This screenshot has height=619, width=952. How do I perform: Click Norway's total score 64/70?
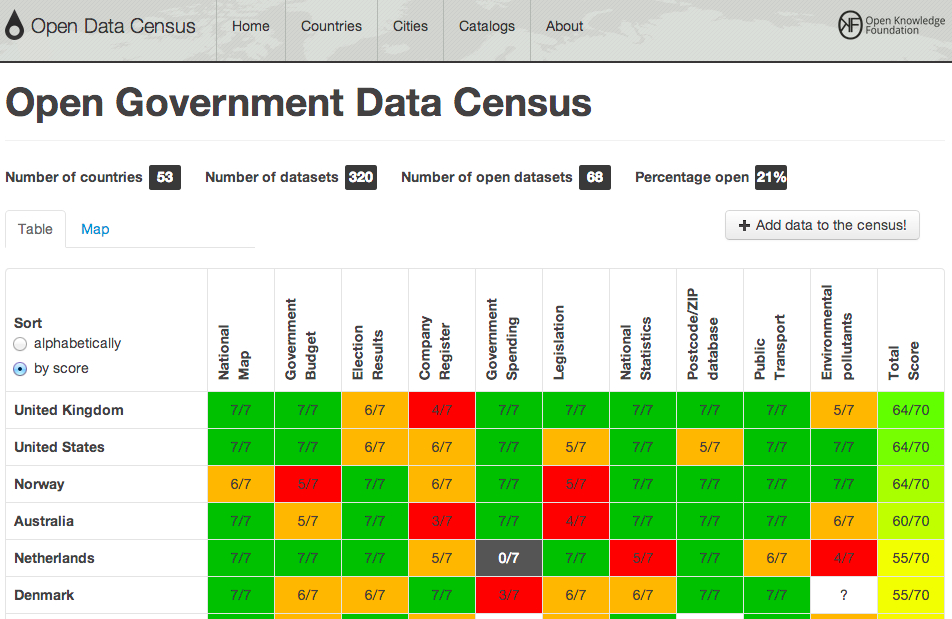click(x=911, y=484)
